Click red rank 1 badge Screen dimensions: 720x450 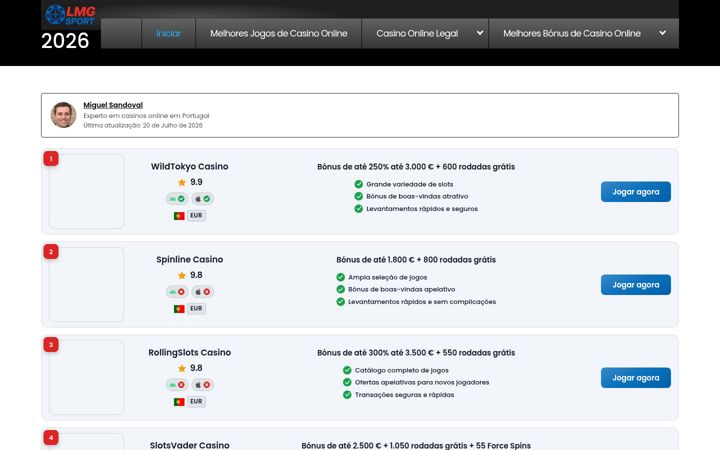tap(51, 158)
